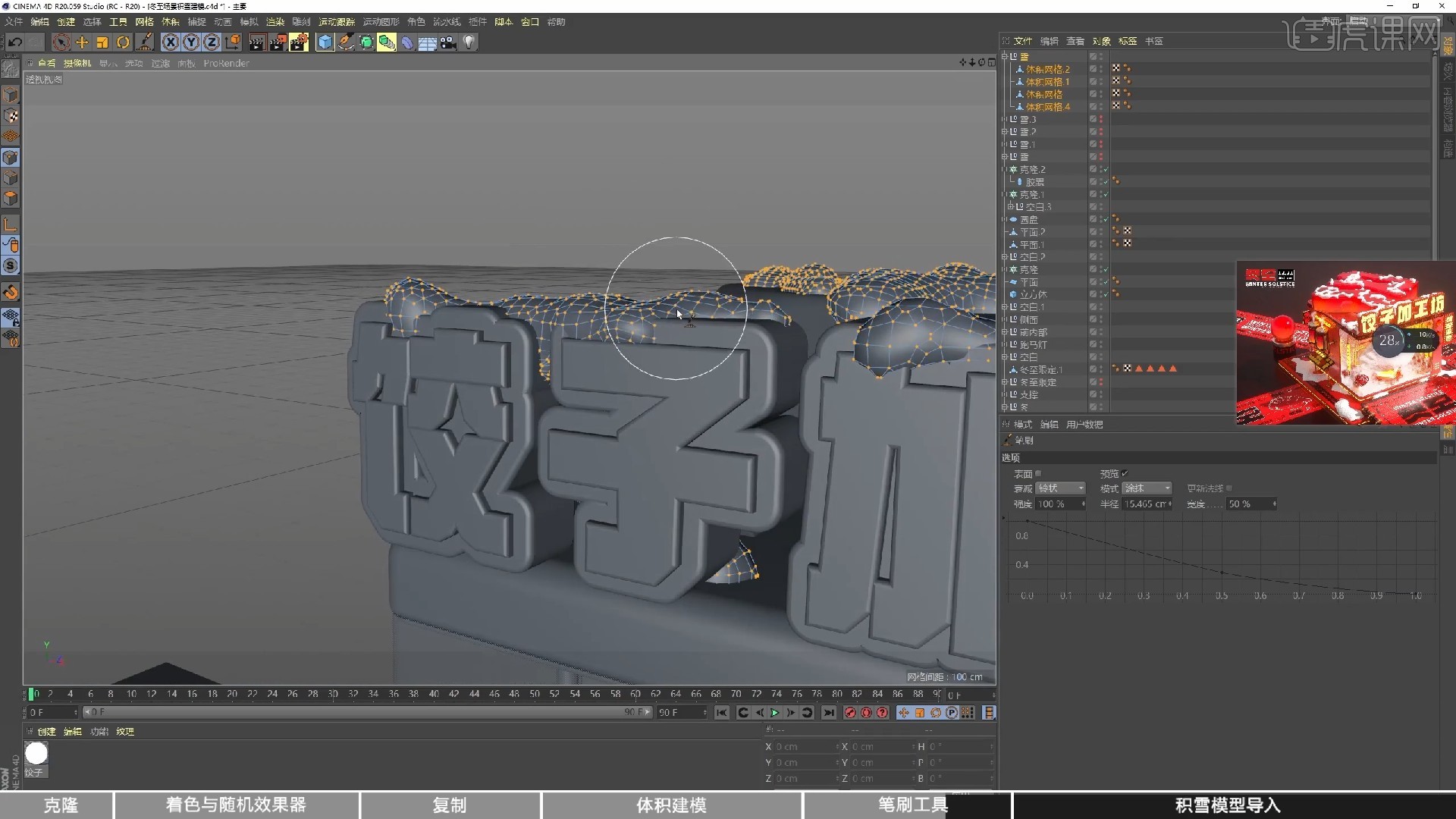This screenshot has width=1456, height=819.
Task: Expand the 空白.3 object
Action: pyautogui.click(x=1011, y=207)
